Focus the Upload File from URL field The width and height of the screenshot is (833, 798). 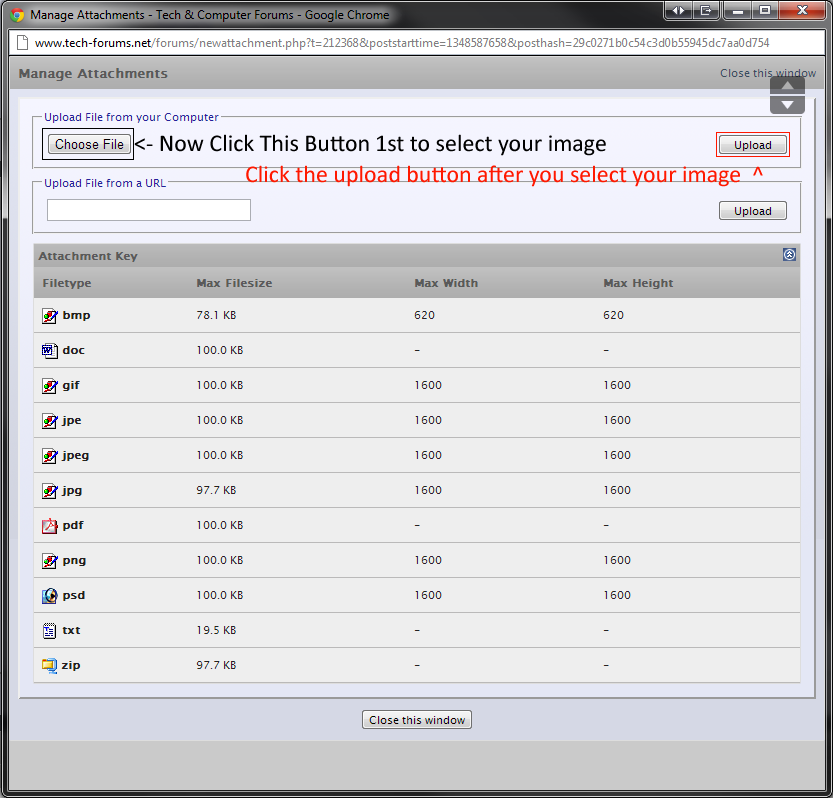pos(149,210)
